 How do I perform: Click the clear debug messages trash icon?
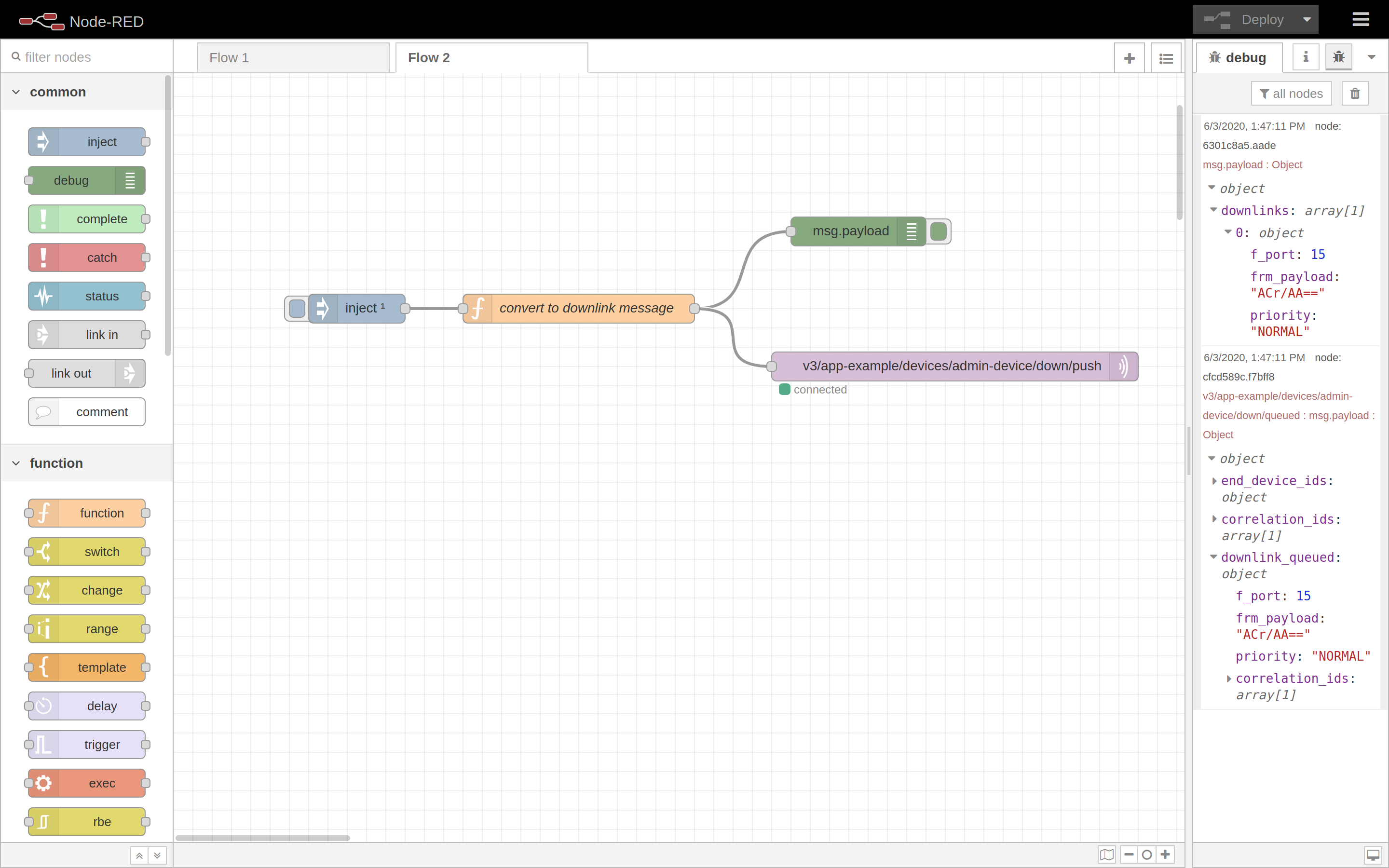click(1355, 93)
